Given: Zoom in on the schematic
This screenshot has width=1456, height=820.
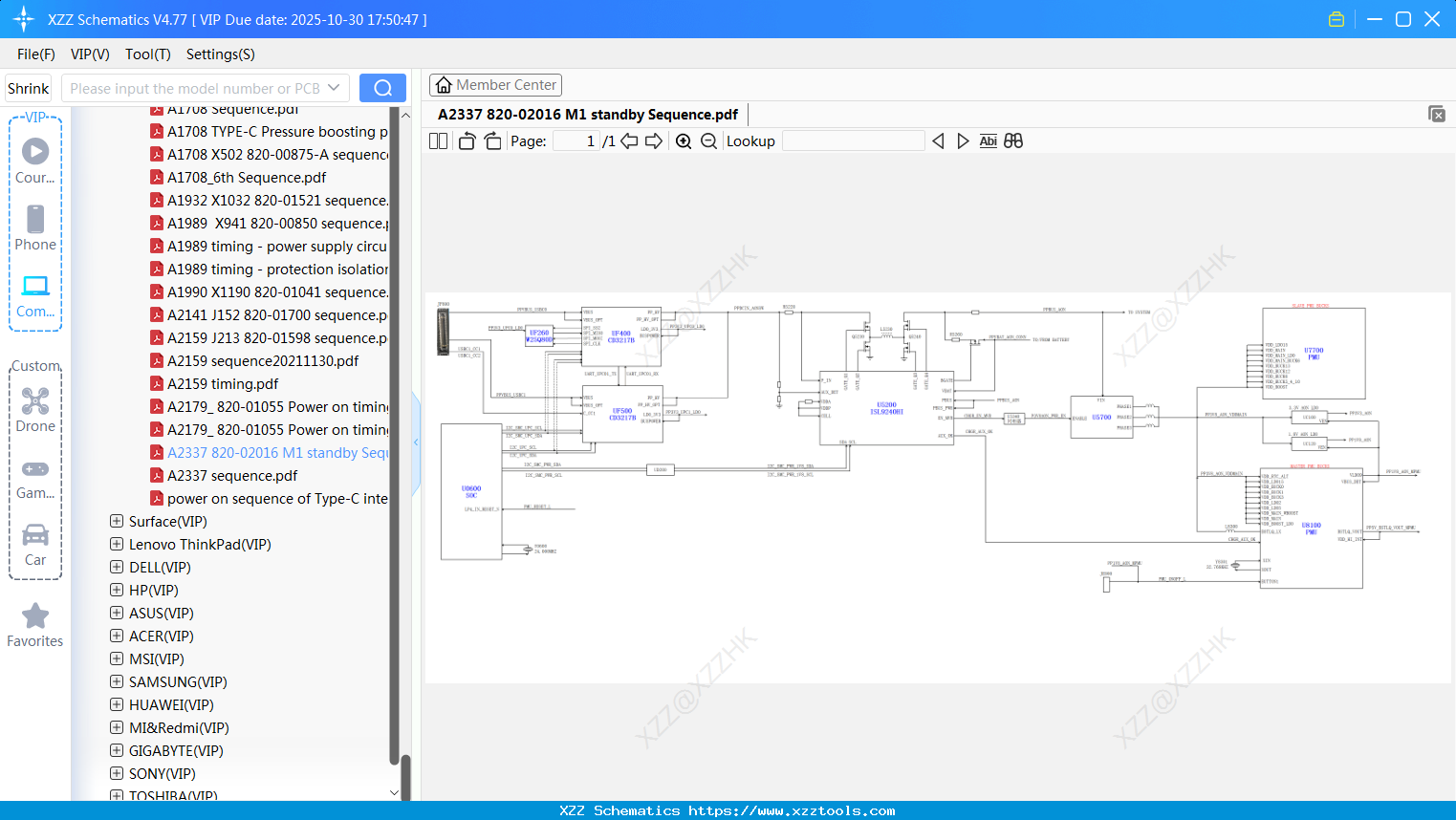Looking at the screenshot, I should pos(684,141).
